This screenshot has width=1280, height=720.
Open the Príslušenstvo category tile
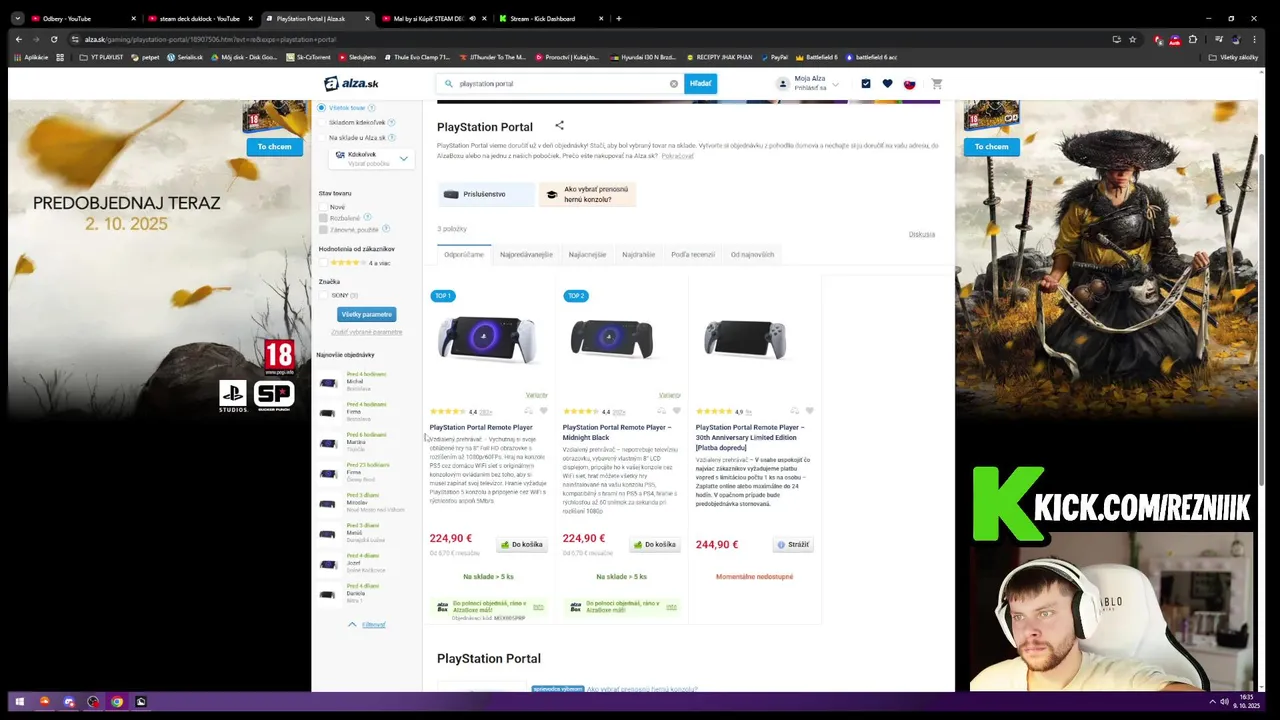(x=485, y=194)
